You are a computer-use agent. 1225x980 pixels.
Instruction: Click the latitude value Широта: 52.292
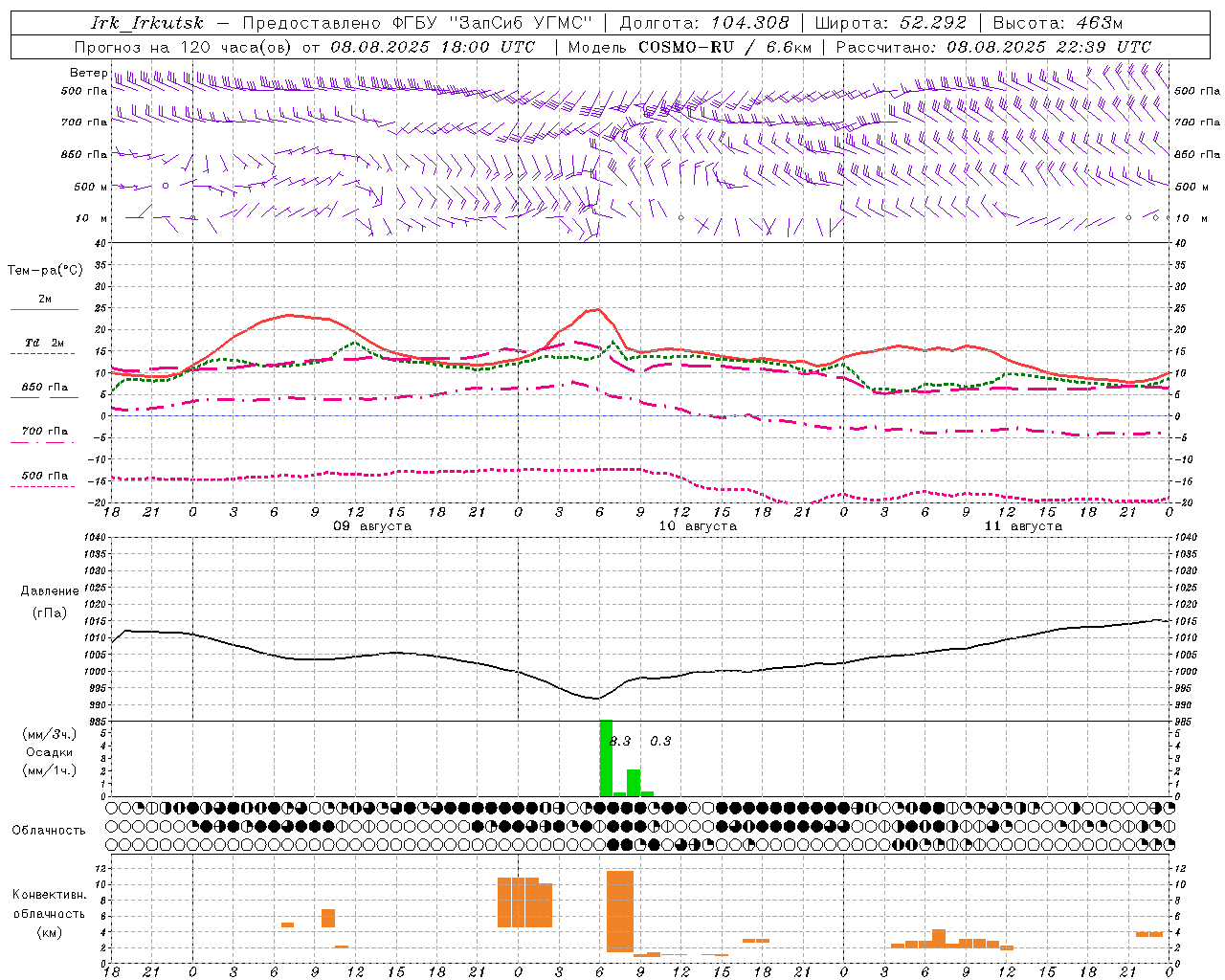[891, 23]
